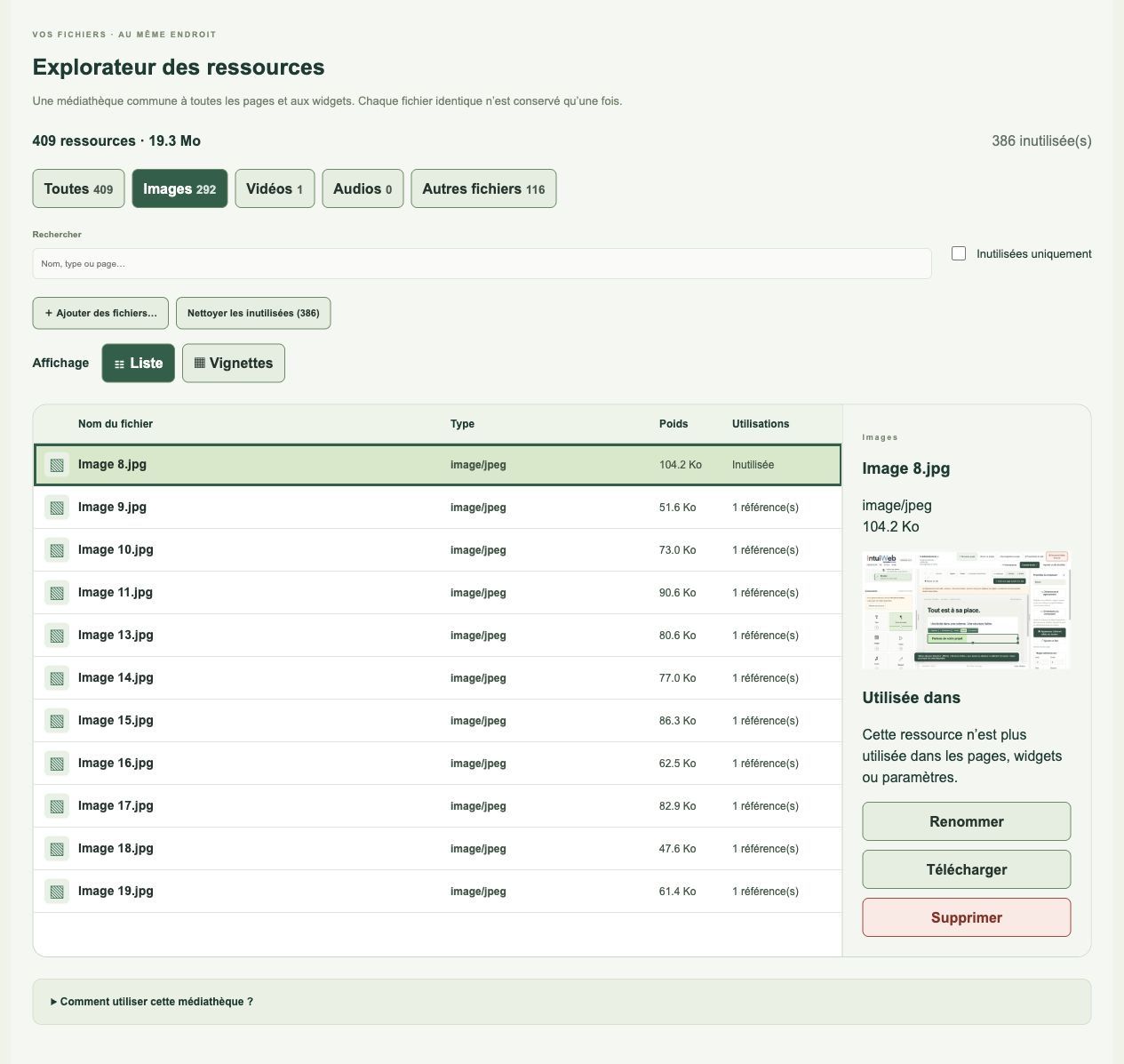
Task: Click Nettoyer les inutilisées (386) button
Action: coord(253,313)
